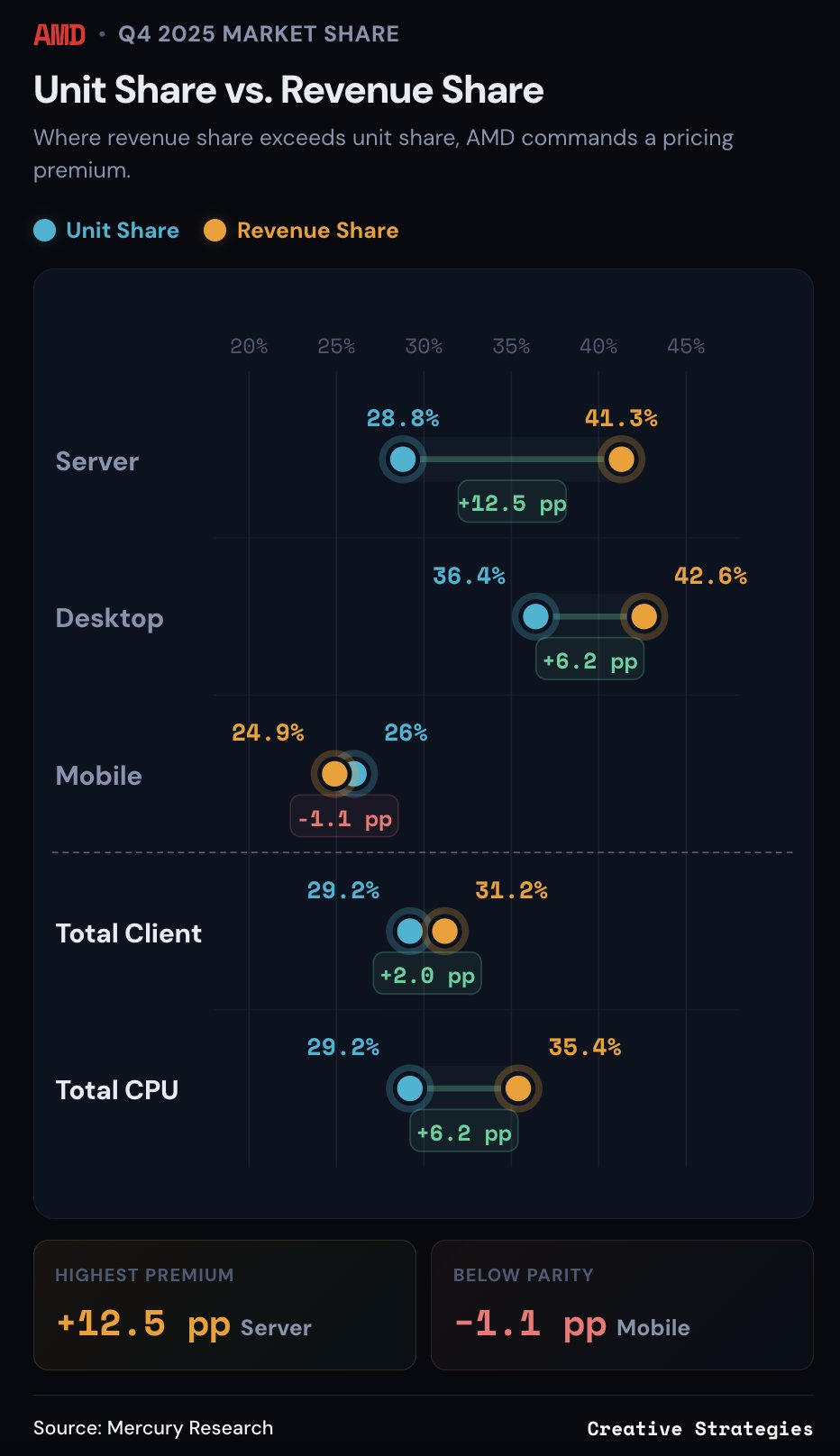
Task: Select the Desktop row label
Action: click(x=109, y=618)
